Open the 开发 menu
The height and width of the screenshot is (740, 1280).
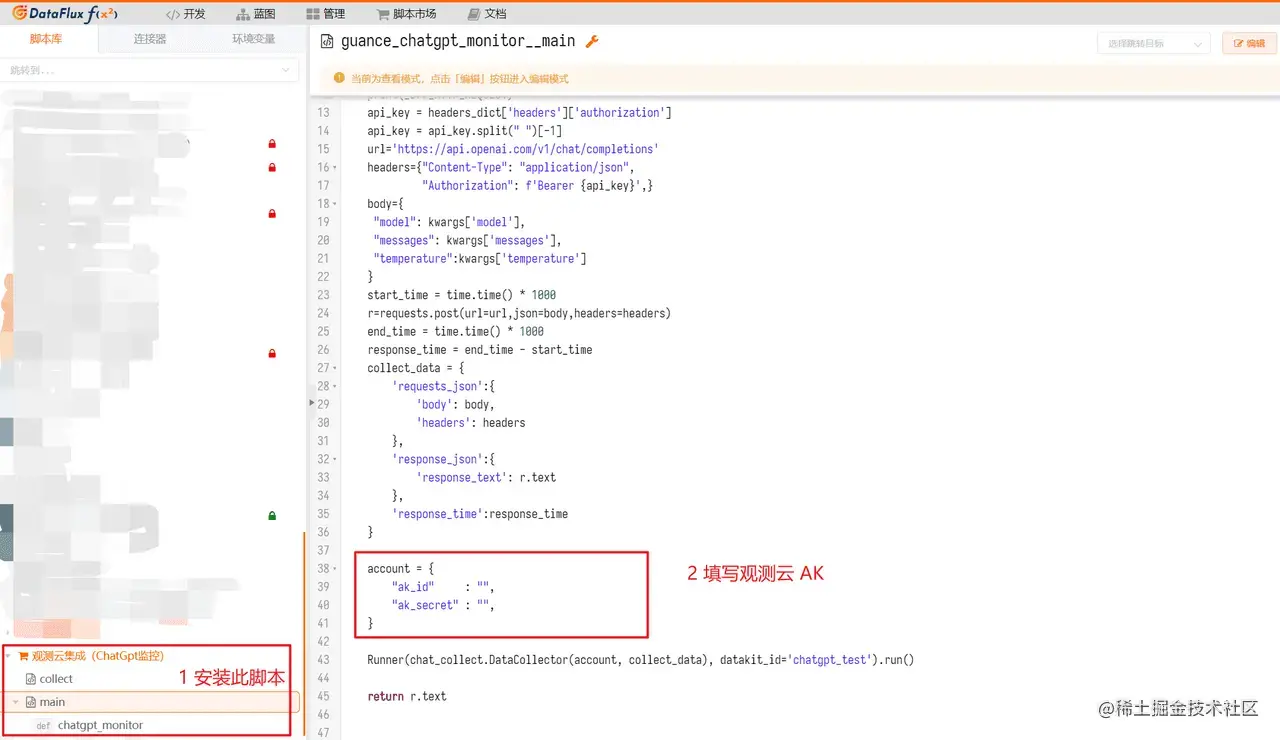pyautogui.click(x=186, y=14)
